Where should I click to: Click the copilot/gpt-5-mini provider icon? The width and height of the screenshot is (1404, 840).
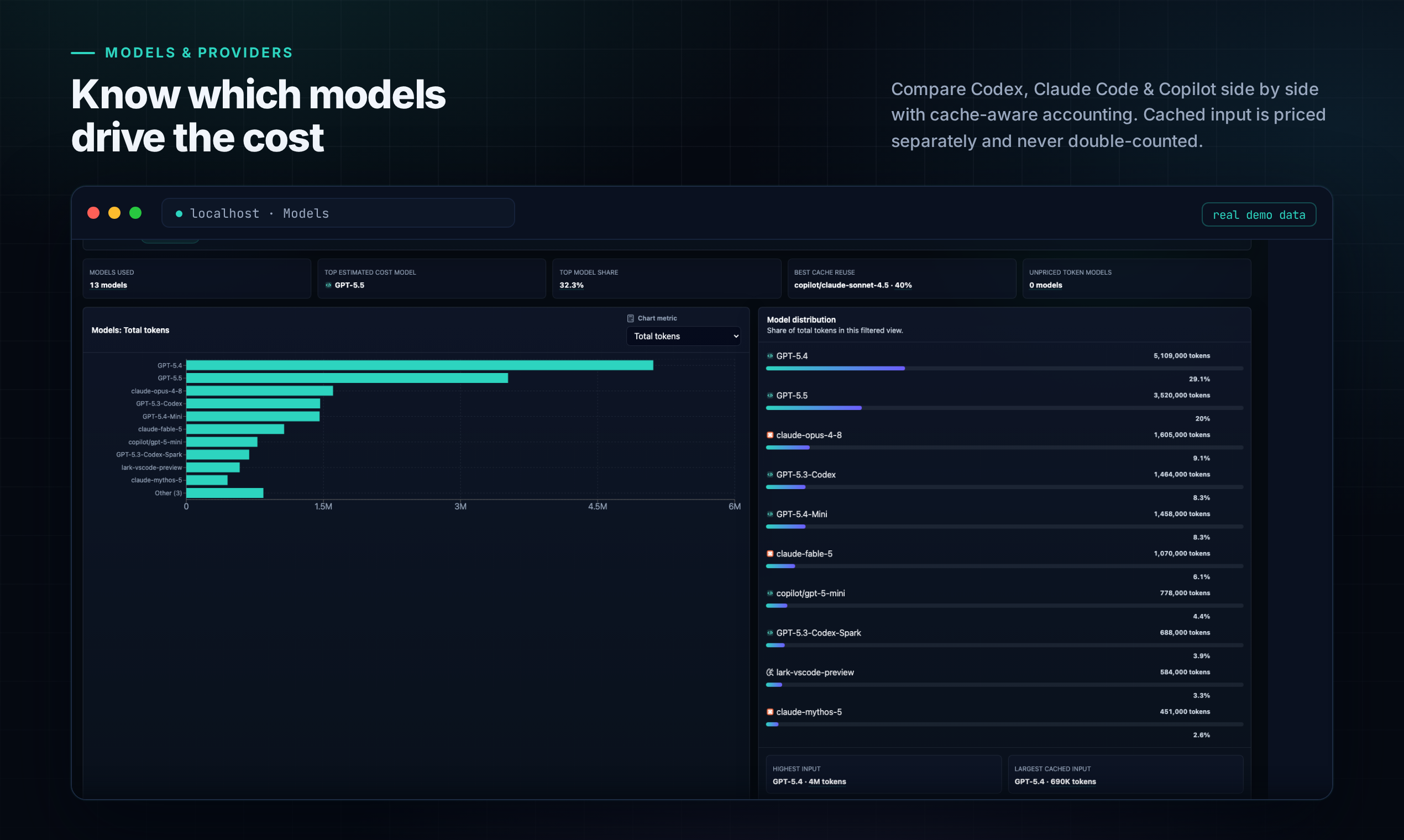tap(770, 593)
